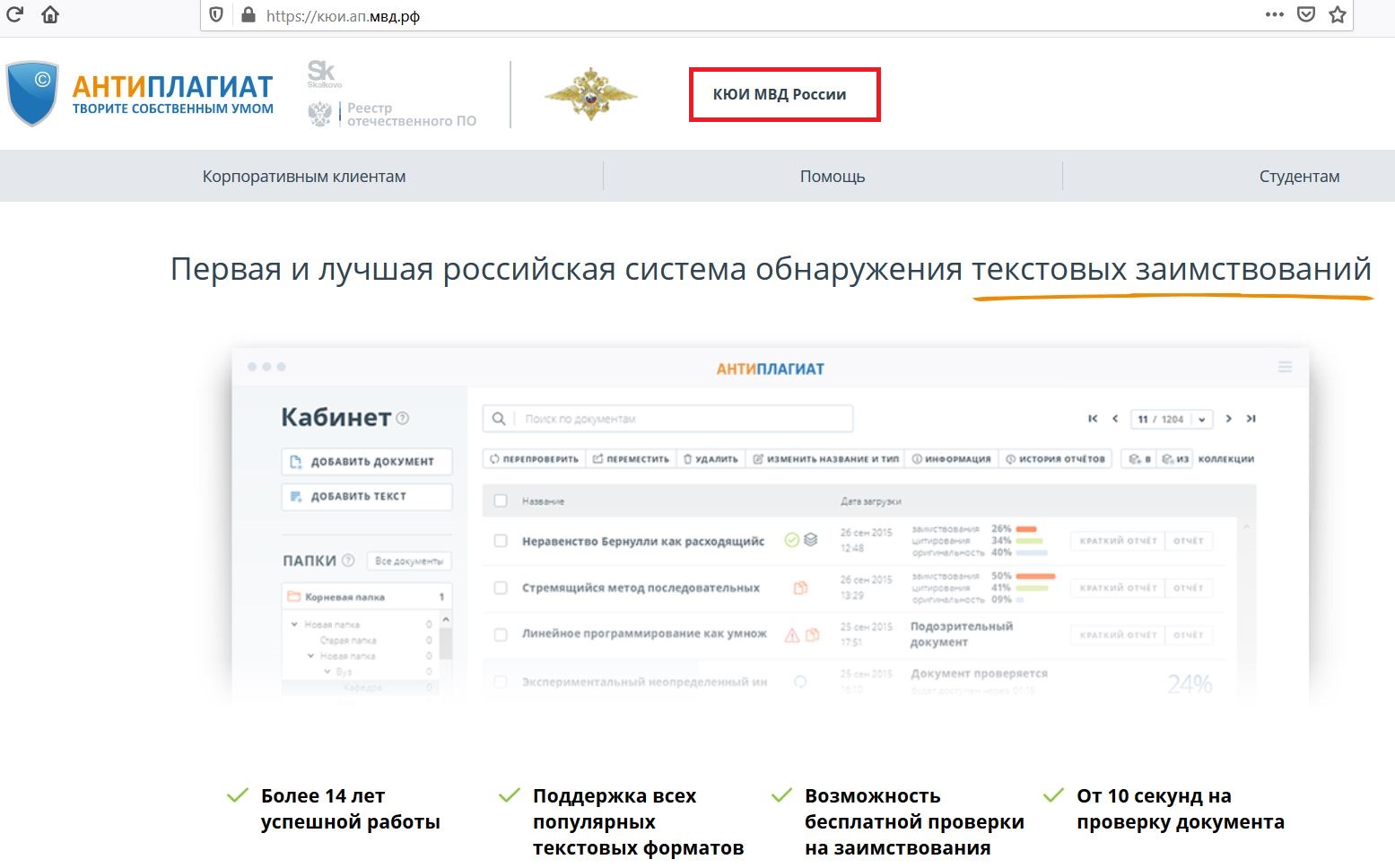Image resolution: width=1395 pixels, height=868 pixels.
Task: Save the page to Pocket
Action: click(x=1306, y=14)
